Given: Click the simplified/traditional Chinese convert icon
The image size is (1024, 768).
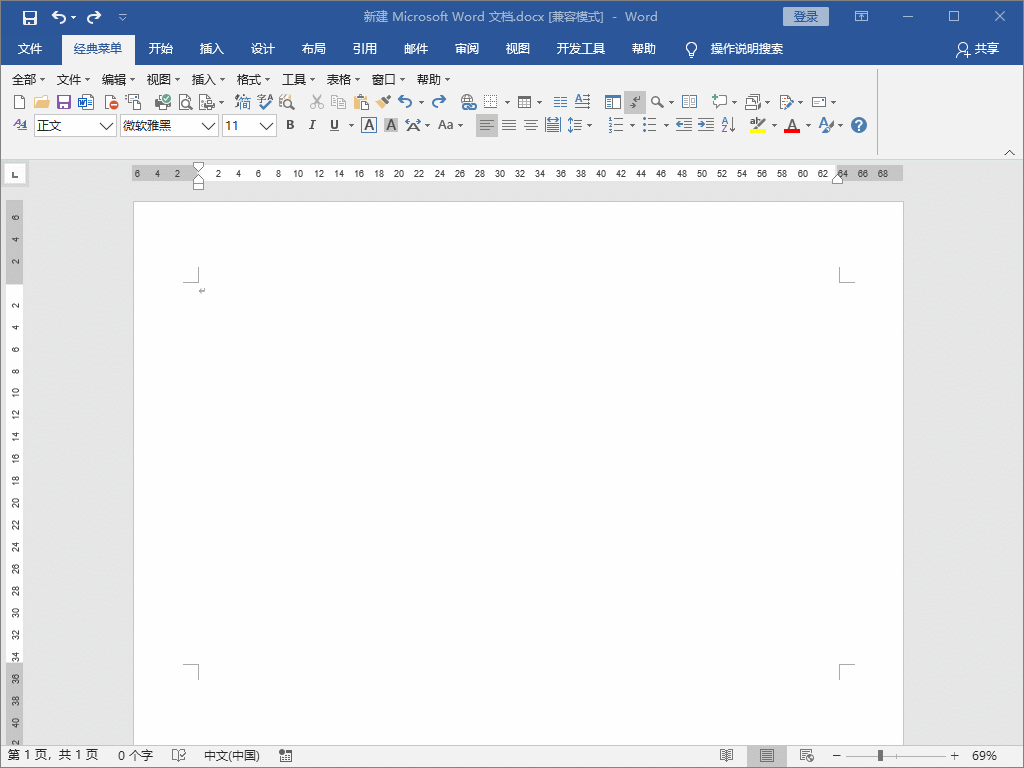Looking at the screenshot, I should pyautogui.click(x=243, y=102).
